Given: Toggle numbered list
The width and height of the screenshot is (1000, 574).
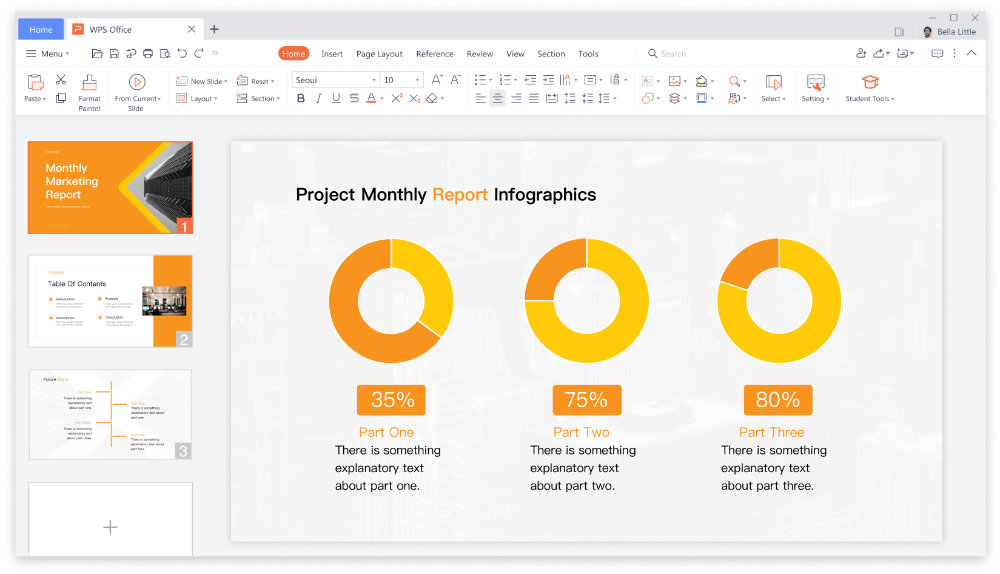Looking at the screenshot, I should pyautogui.click(x=505, y=80).
